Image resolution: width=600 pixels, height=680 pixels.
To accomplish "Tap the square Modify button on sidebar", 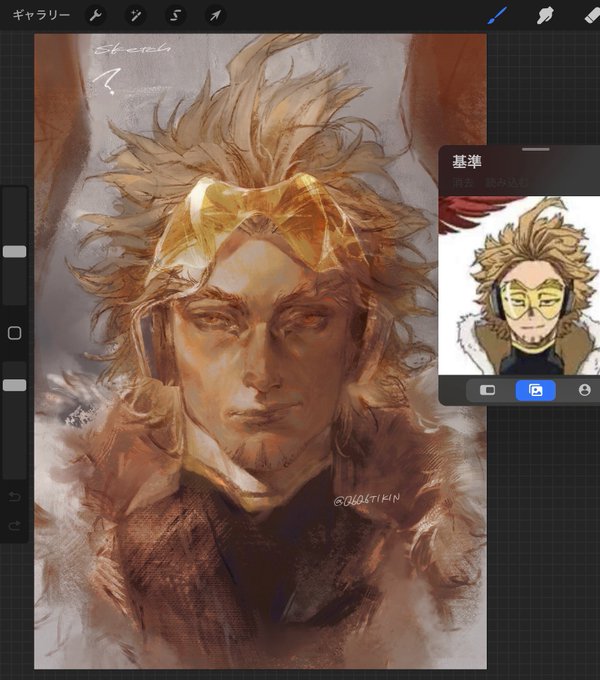I will click(x=15, y=333).
